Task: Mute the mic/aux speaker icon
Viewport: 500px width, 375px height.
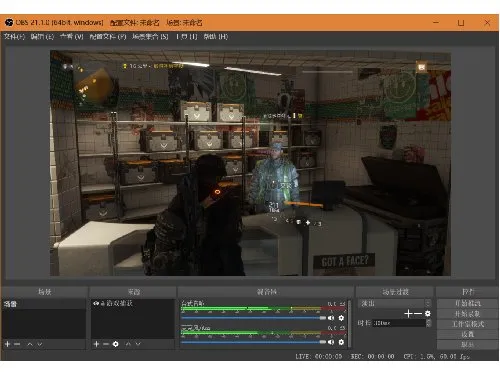Action: [331, 342]
